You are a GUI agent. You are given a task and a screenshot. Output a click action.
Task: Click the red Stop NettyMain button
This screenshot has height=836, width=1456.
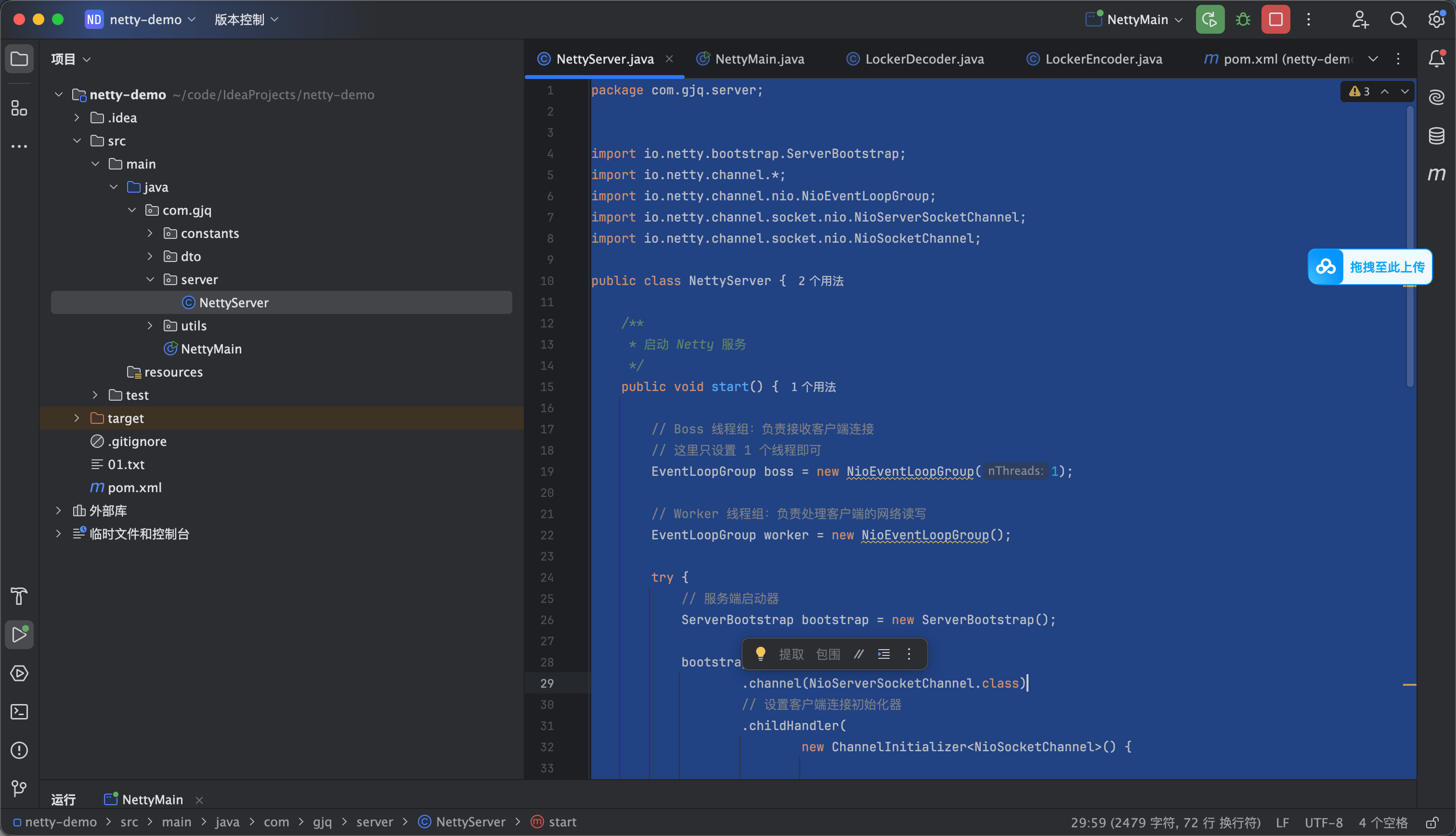[x=1275, y=20]
